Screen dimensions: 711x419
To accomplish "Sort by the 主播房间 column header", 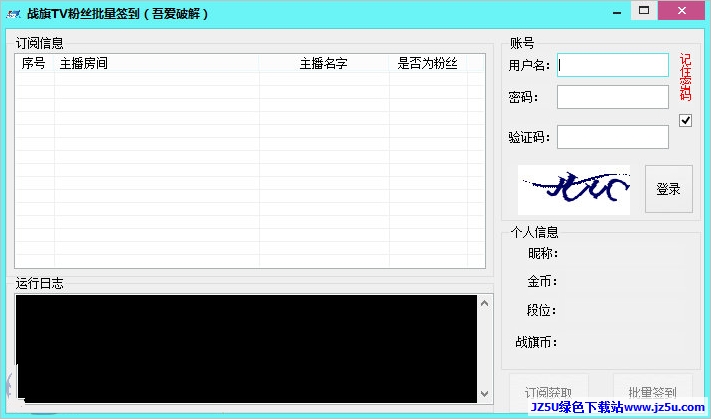I will (157, 63).
